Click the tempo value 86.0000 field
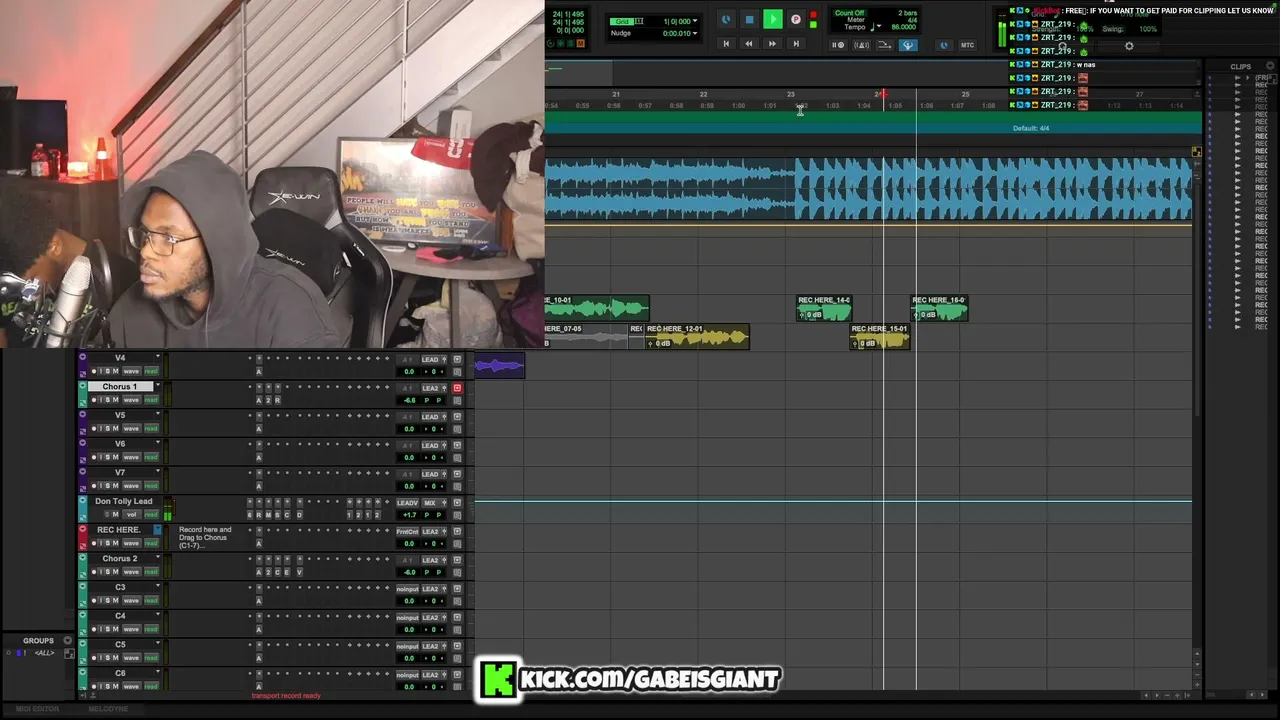Viewport: 1280px width, 720px height. coord(903,27)
